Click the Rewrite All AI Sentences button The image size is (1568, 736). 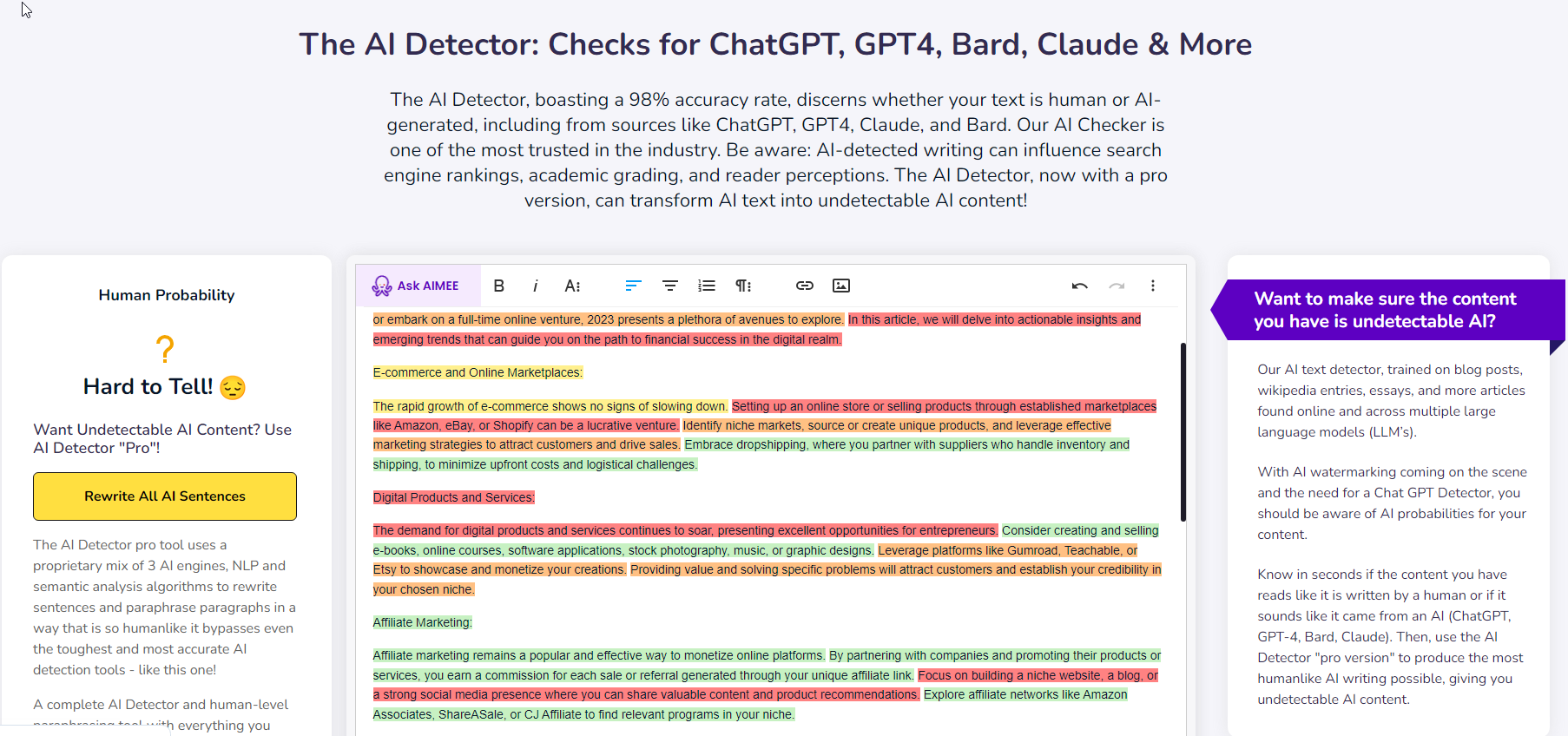pos(165,496)
